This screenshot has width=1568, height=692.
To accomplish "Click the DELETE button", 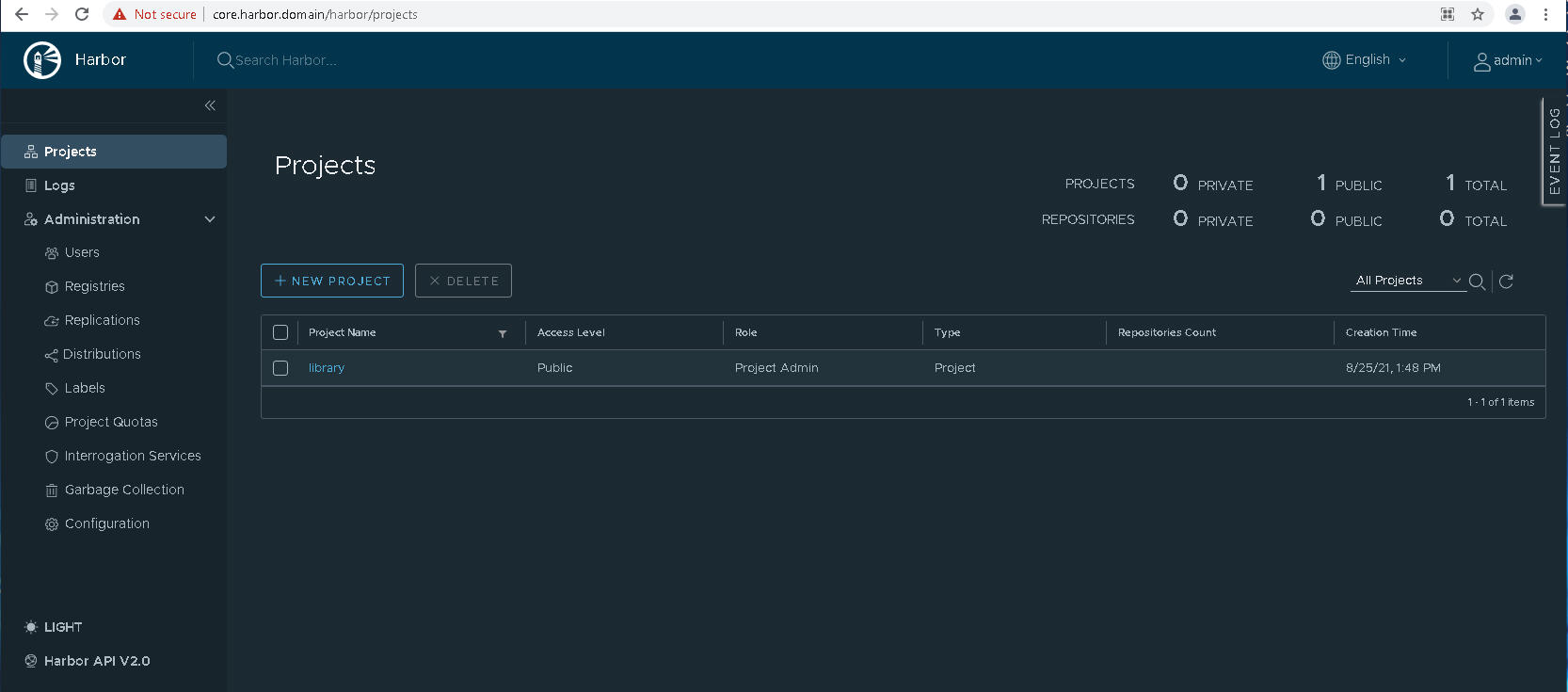I will (x=463, y=281).
